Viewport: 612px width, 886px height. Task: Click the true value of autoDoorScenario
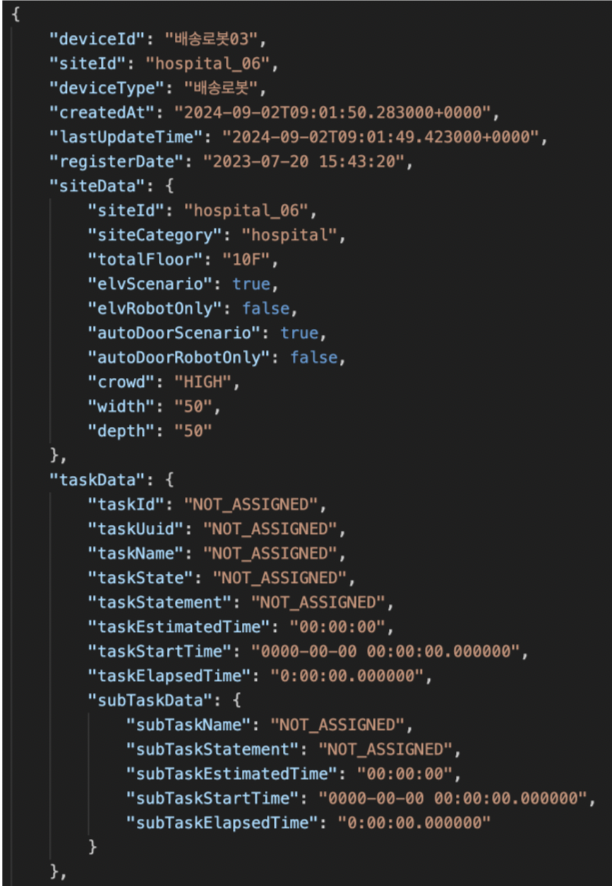(299, 333)
